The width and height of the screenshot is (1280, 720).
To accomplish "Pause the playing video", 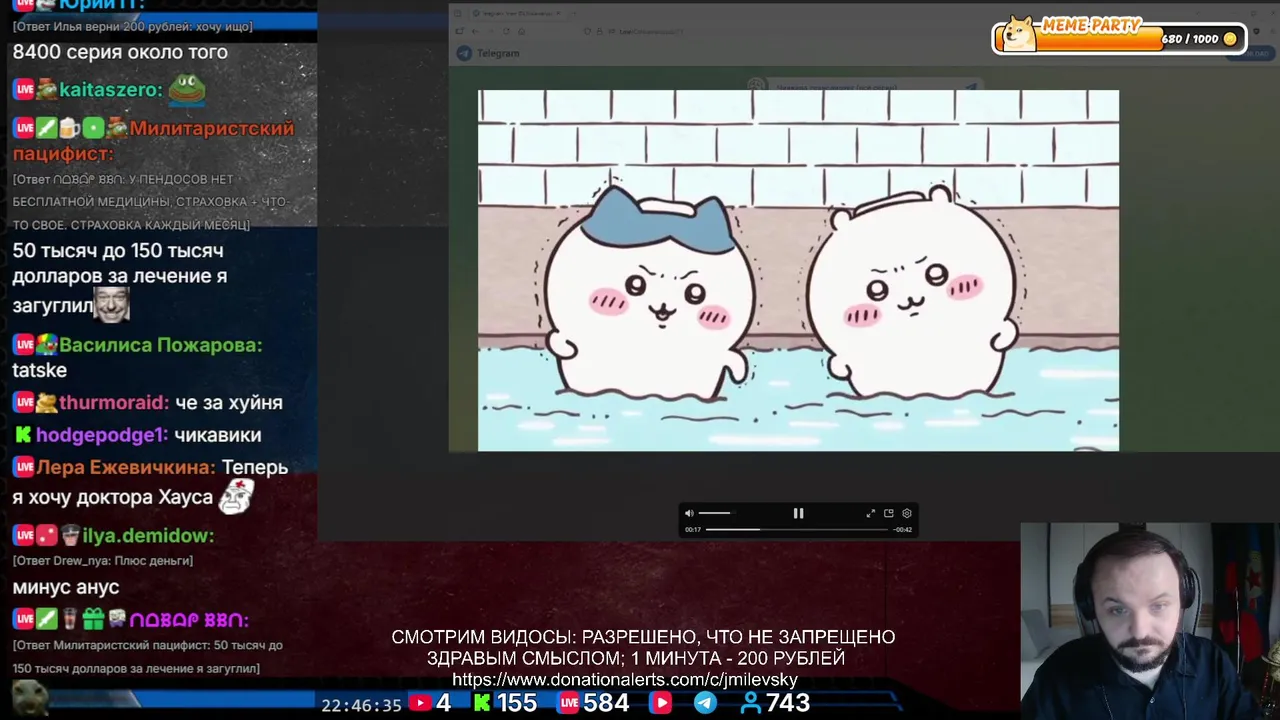I will tap(798, 513).
